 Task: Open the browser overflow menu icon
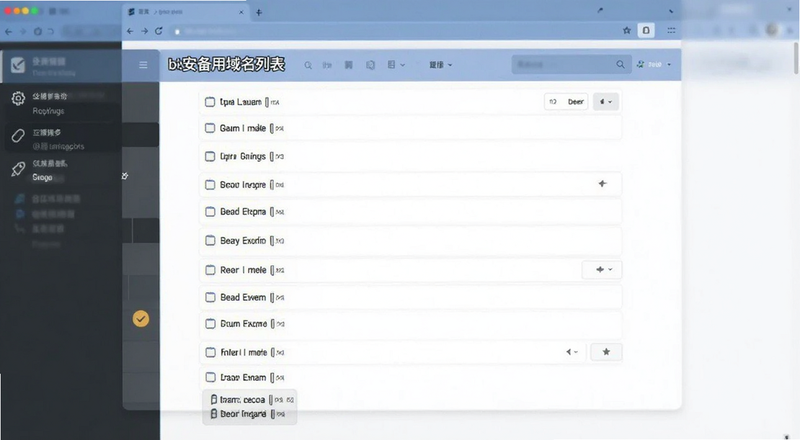tap(671, 31)
